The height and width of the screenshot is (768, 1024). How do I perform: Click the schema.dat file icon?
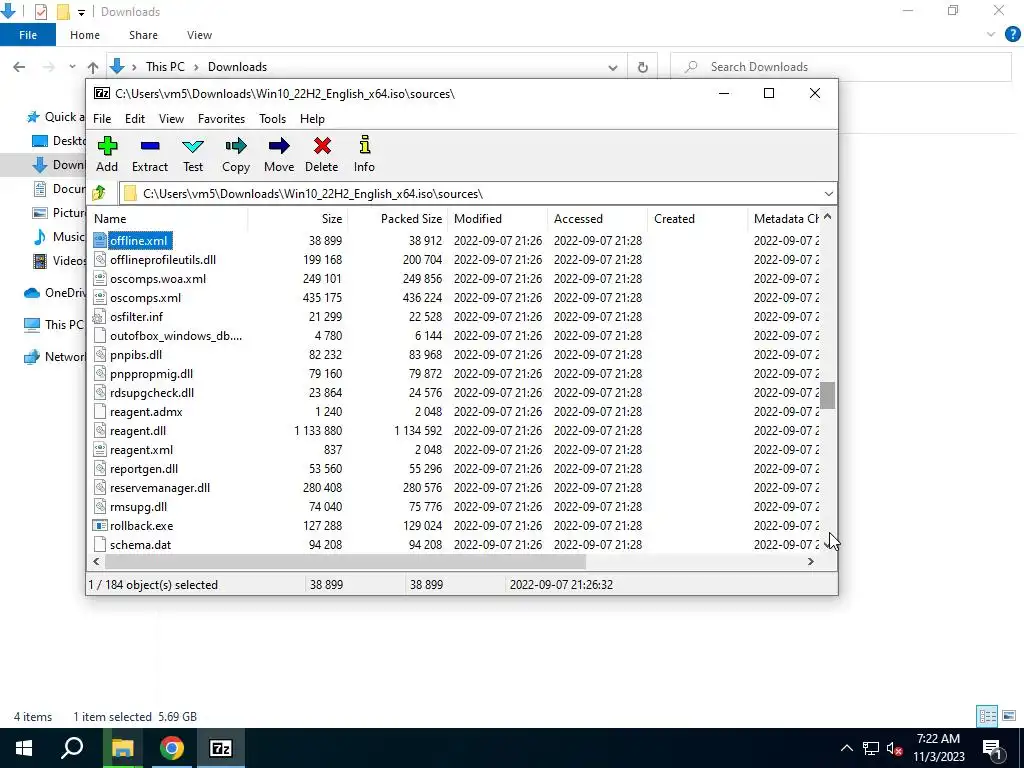coord(99,545)
